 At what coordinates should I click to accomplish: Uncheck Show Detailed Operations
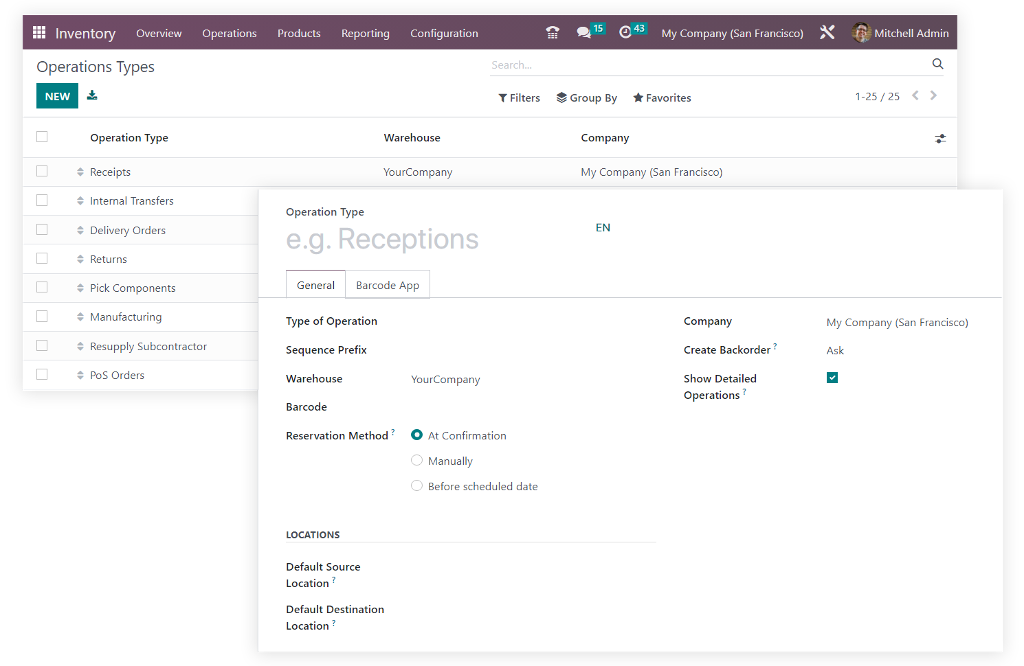[832, 377]
